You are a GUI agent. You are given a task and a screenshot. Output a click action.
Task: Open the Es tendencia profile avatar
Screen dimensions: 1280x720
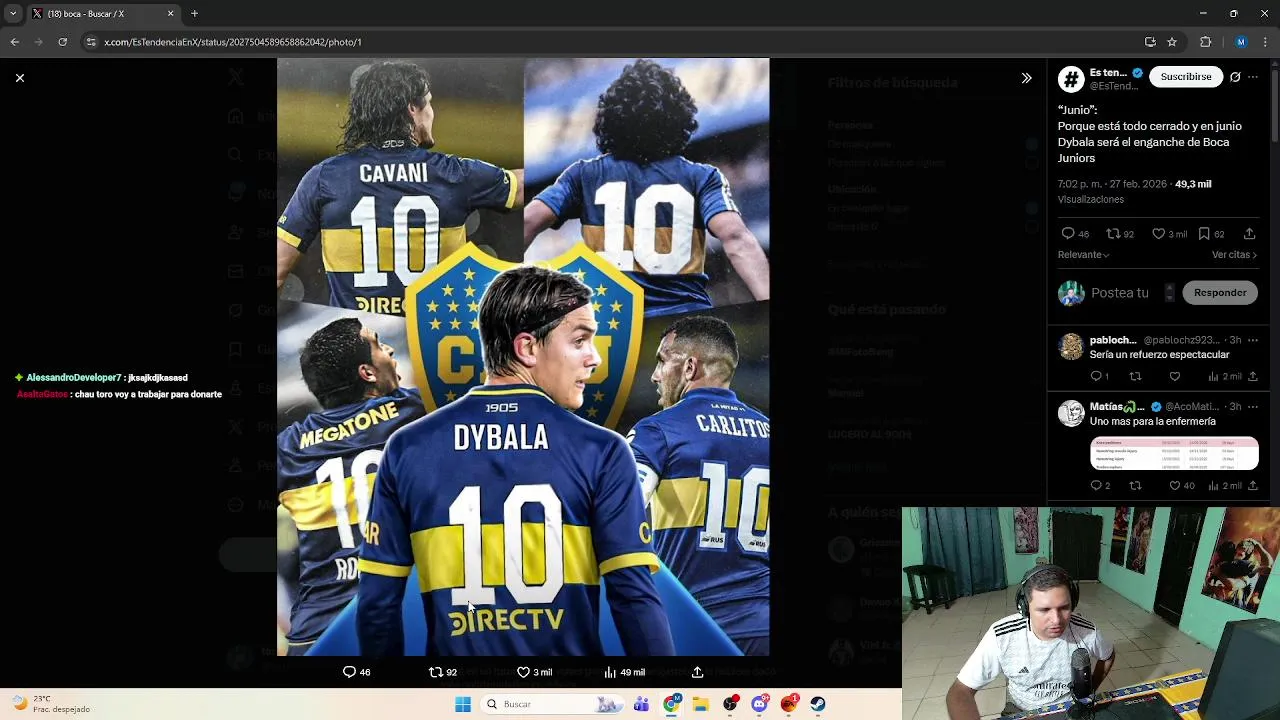1071,80
